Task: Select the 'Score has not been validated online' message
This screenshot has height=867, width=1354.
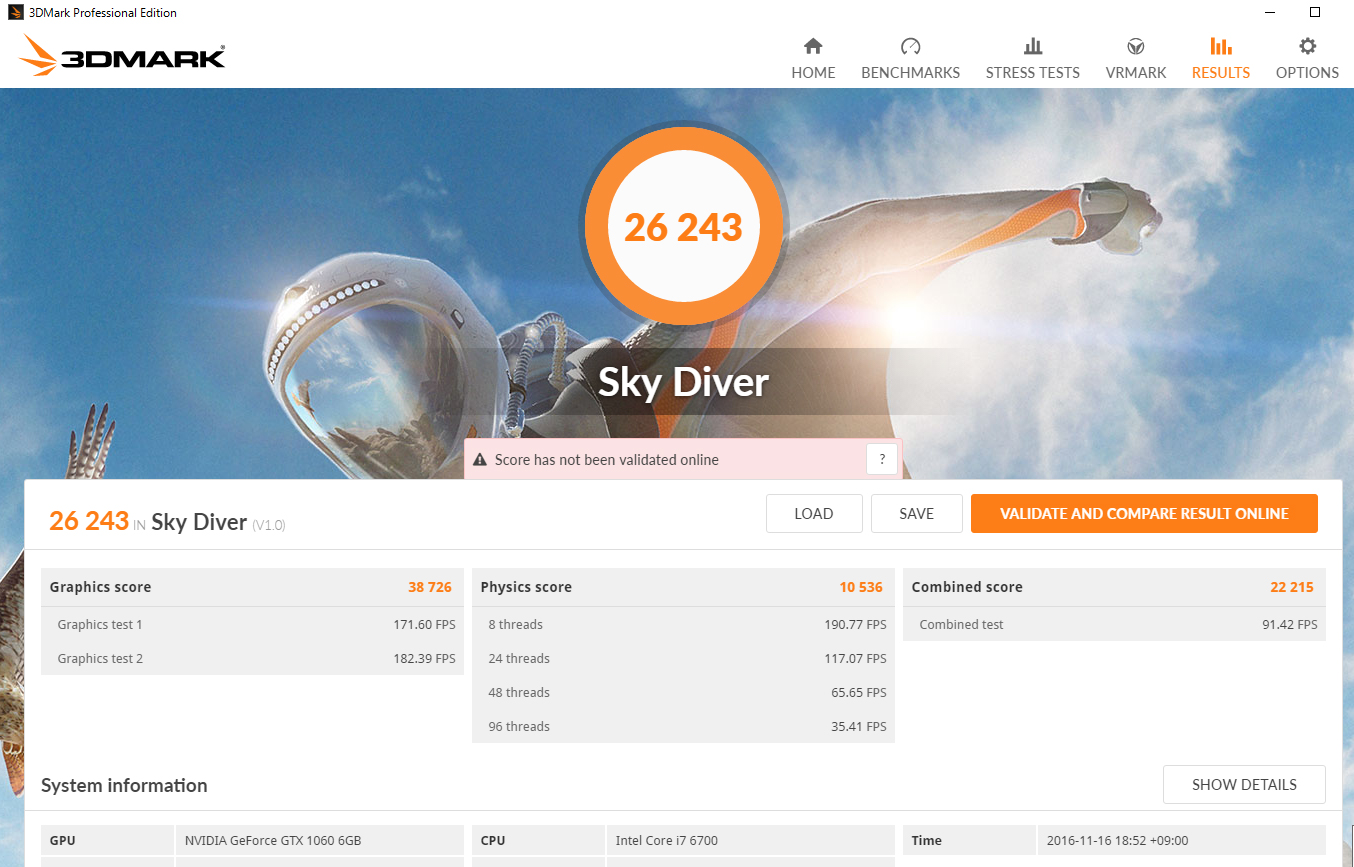Action: coord(607,460)
